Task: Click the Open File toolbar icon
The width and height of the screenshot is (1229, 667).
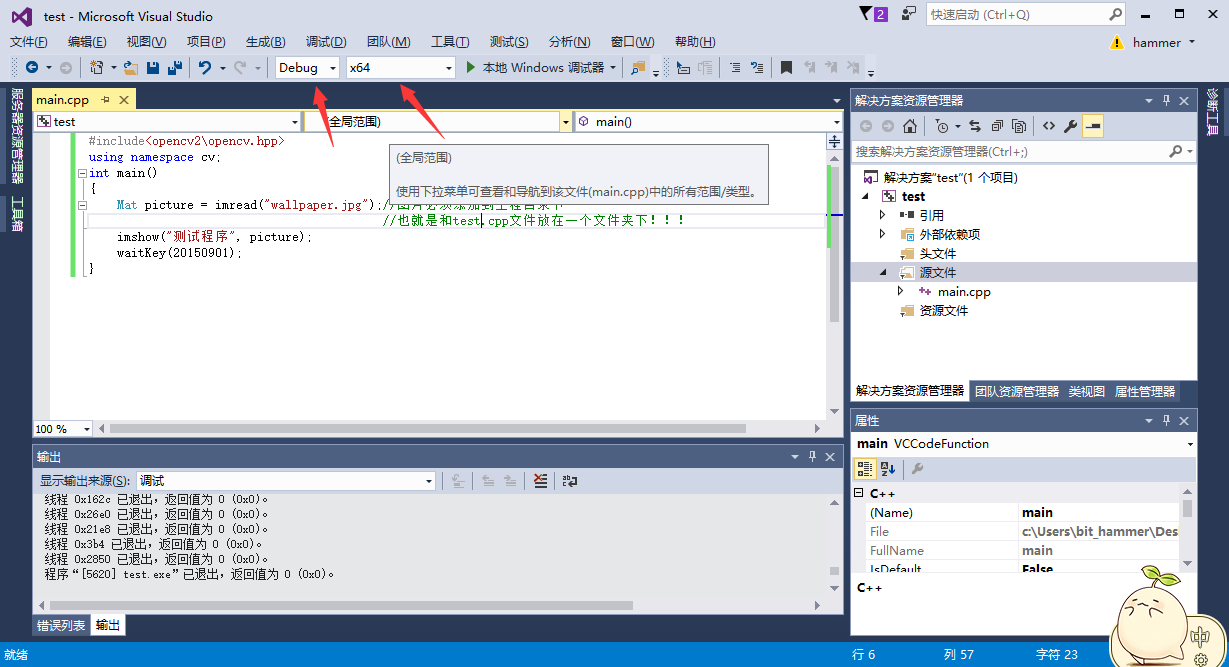Action: coord(130,68)
